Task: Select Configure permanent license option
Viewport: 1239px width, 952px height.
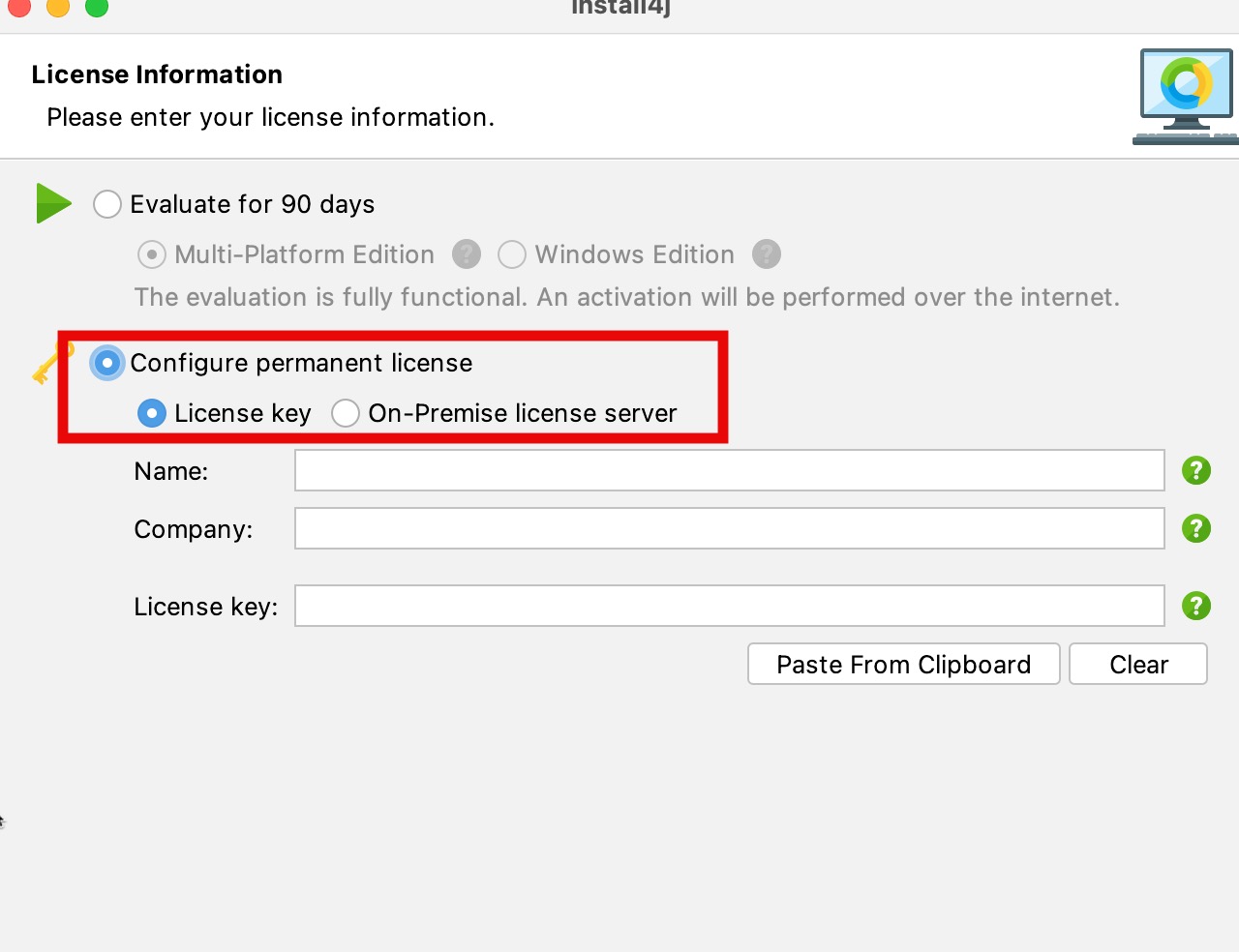Action: (107, 363)
